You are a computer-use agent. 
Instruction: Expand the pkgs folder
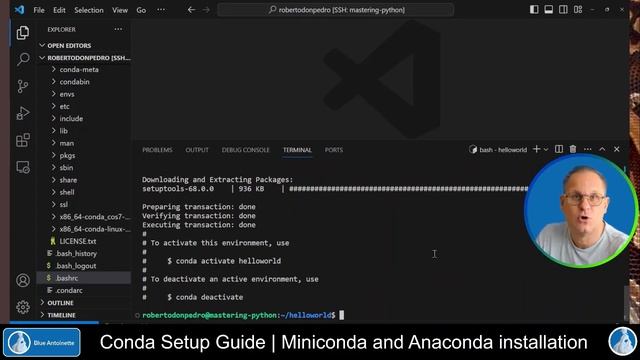[x=84, y=156]
